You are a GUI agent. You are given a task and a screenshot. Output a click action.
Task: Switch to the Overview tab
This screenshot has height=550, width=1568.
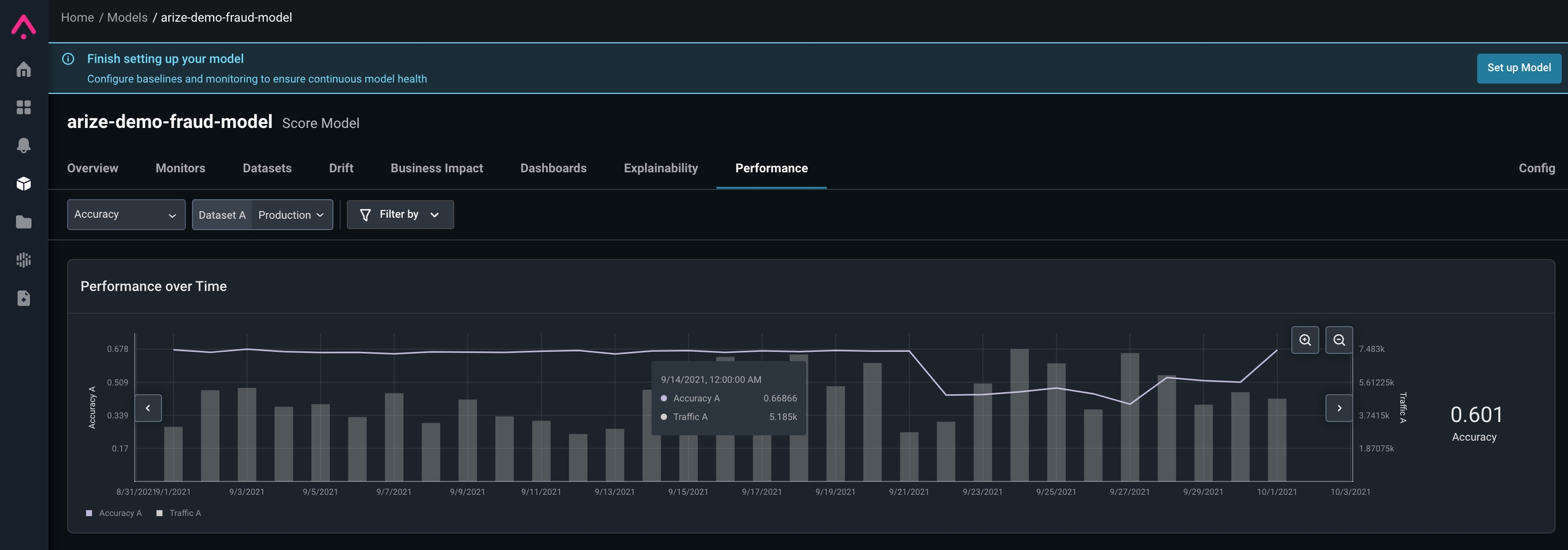(93, 168)
